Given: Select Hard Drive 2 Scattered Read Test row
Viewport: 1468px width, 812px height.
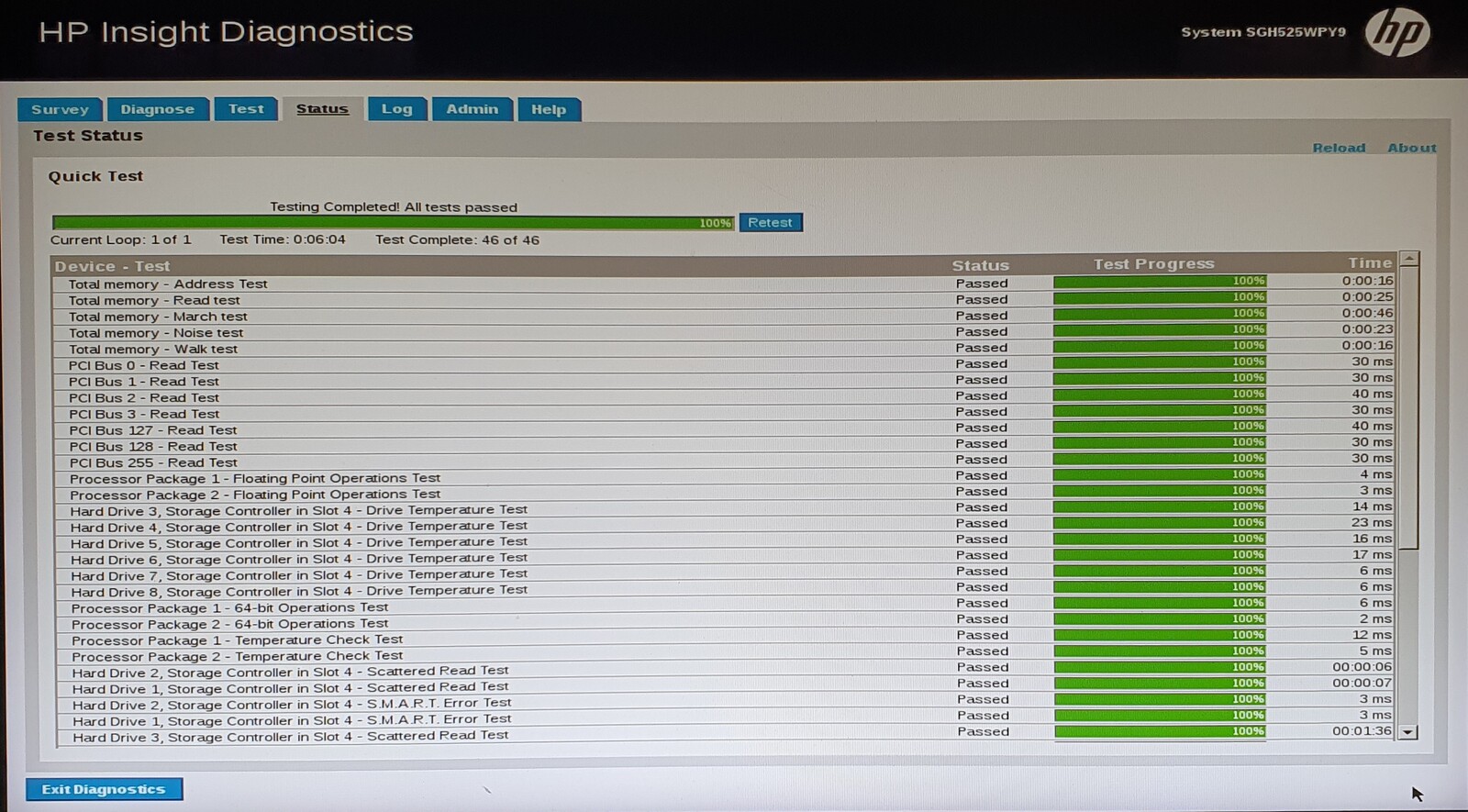Looking at the screenshot, I should 724,672.
